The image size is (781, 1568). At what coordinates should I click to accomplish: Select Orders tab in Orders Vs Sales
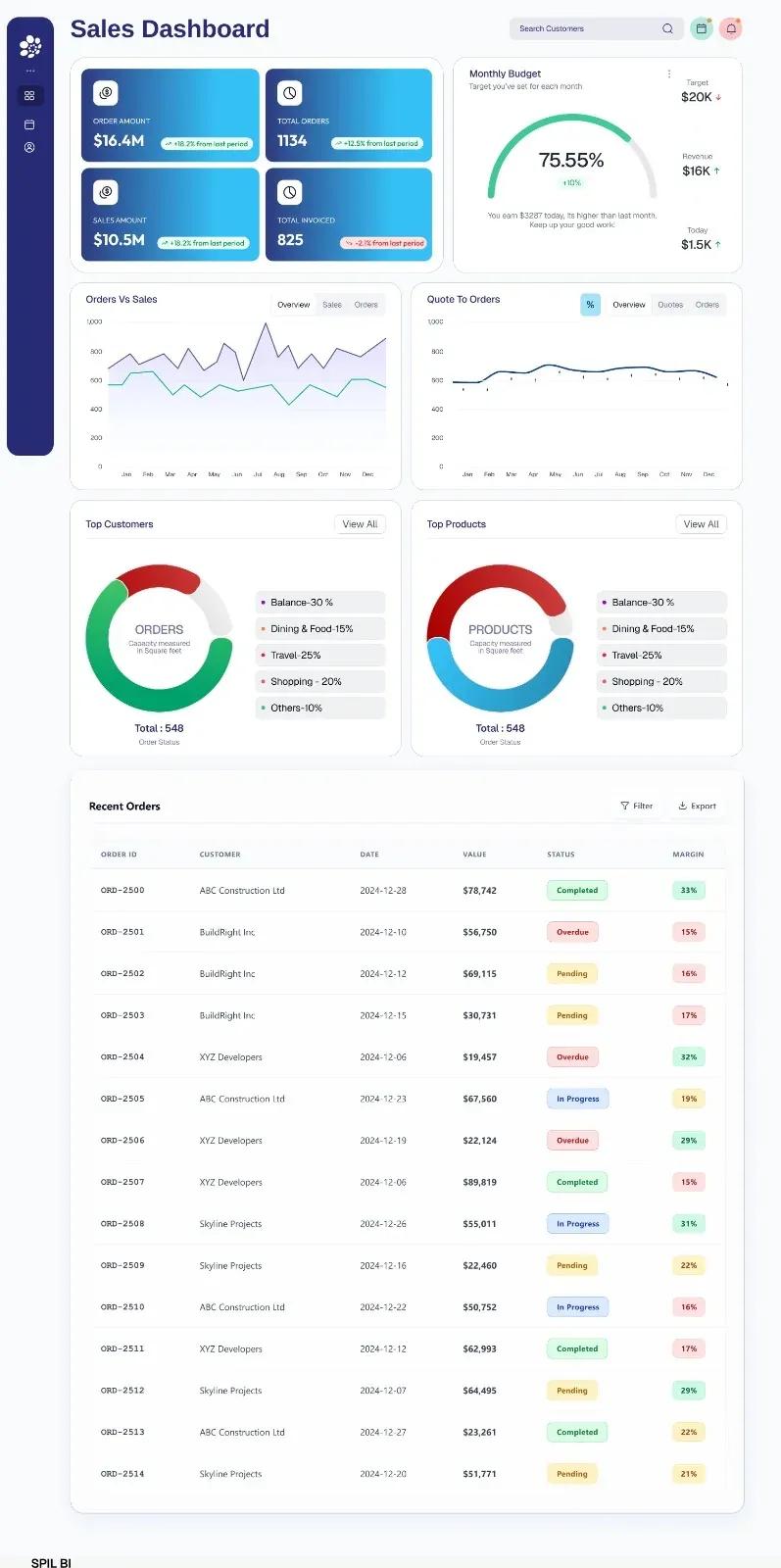[366, 305]
